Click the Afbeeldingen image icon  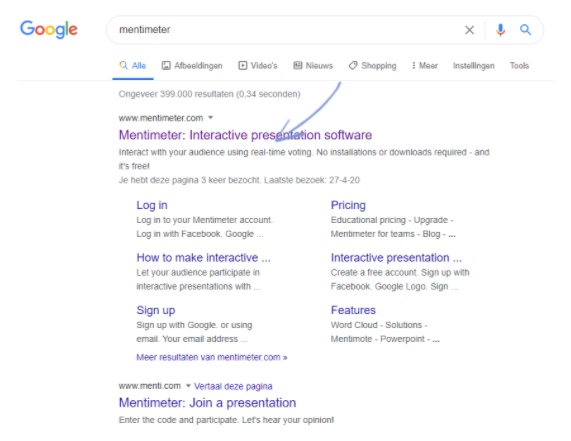pos(166,66)
